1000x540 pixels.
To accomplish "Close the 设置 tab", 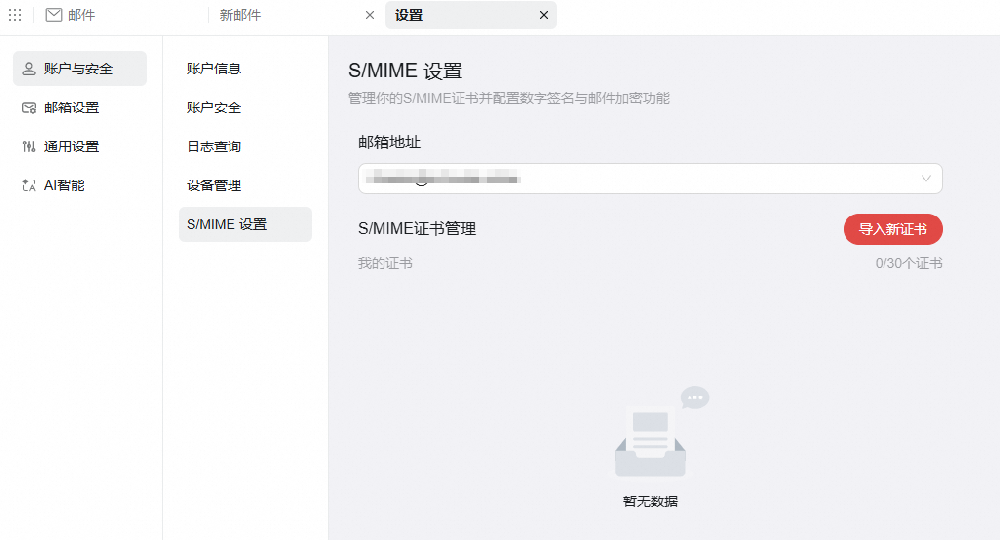I will [543, 15].
